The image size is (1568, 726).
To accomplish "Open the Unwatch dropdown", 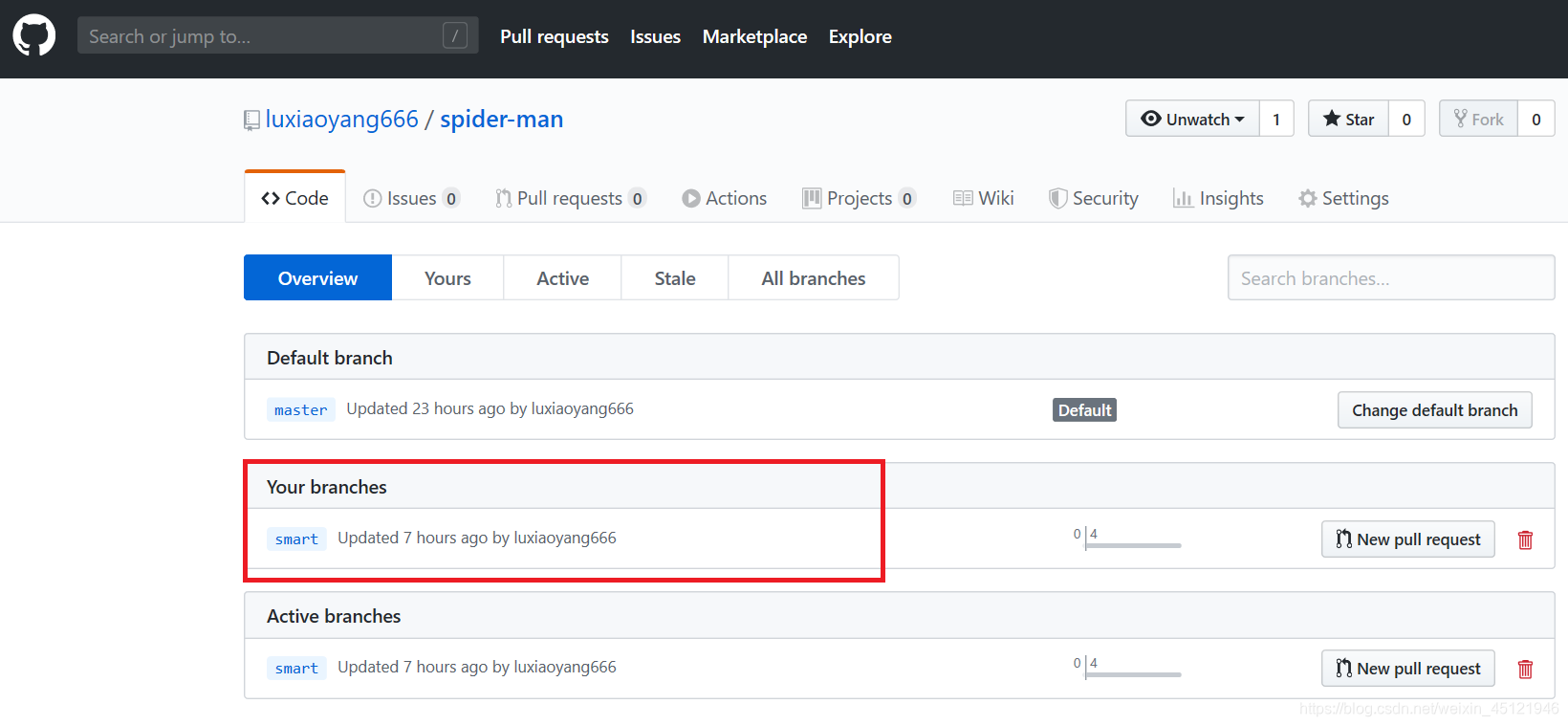I will point(1192,119).
